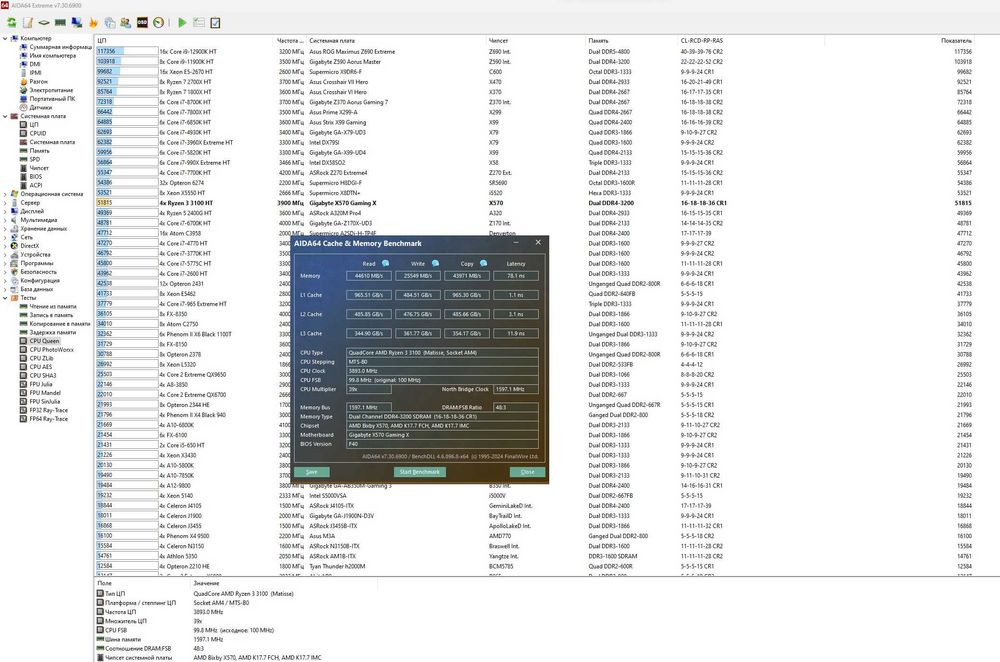This screenshot has height=662, width=1000.
Task: Click the green Refresh toolbar icon
Action: (12, 23)
